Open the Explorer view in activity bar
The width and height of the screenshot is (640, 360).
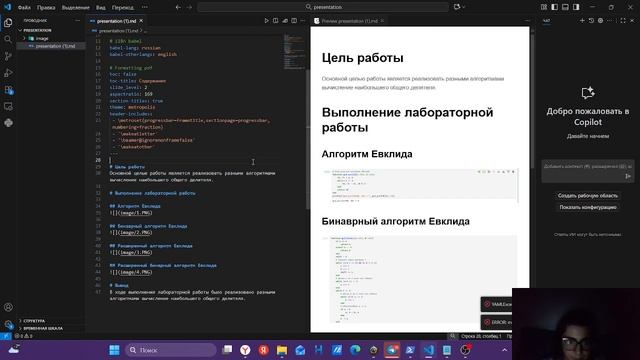(x=8, y=23)
